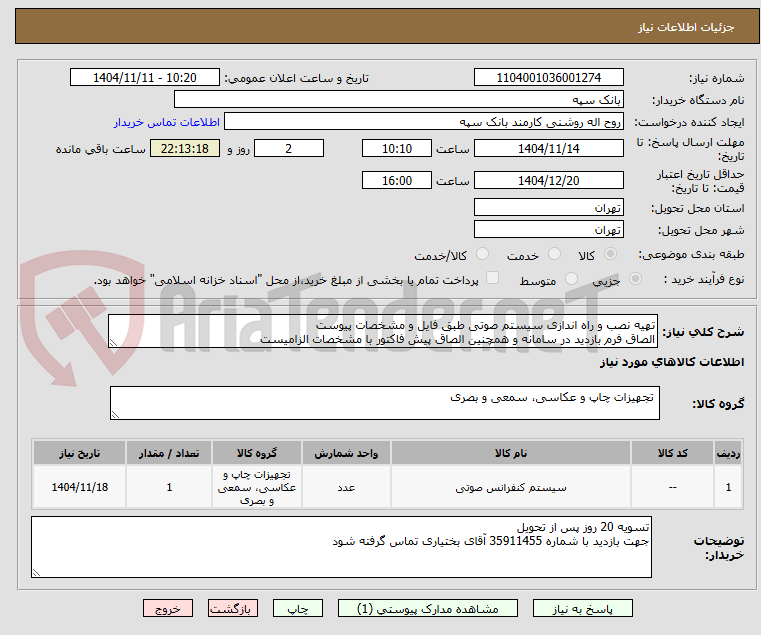Viewport: 761px width, 635px height.
Task: Click the شهر محل تحویل field تهران
Action: coord(548,229)
